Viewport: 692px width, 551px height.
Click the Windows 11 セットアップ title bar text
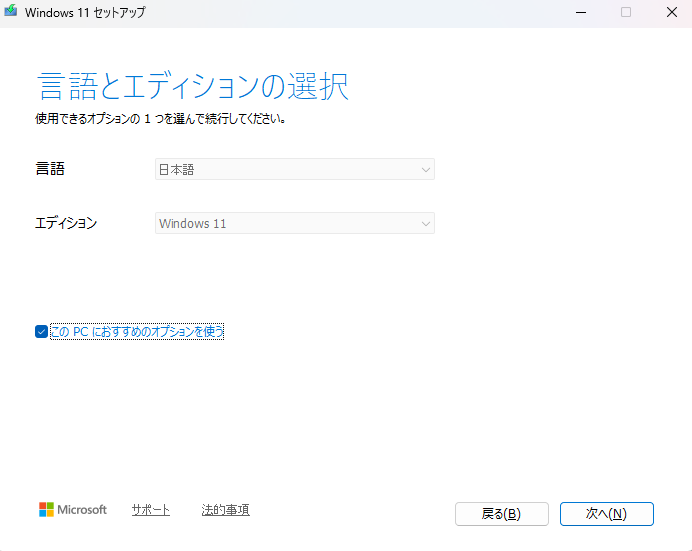(85, 12)
